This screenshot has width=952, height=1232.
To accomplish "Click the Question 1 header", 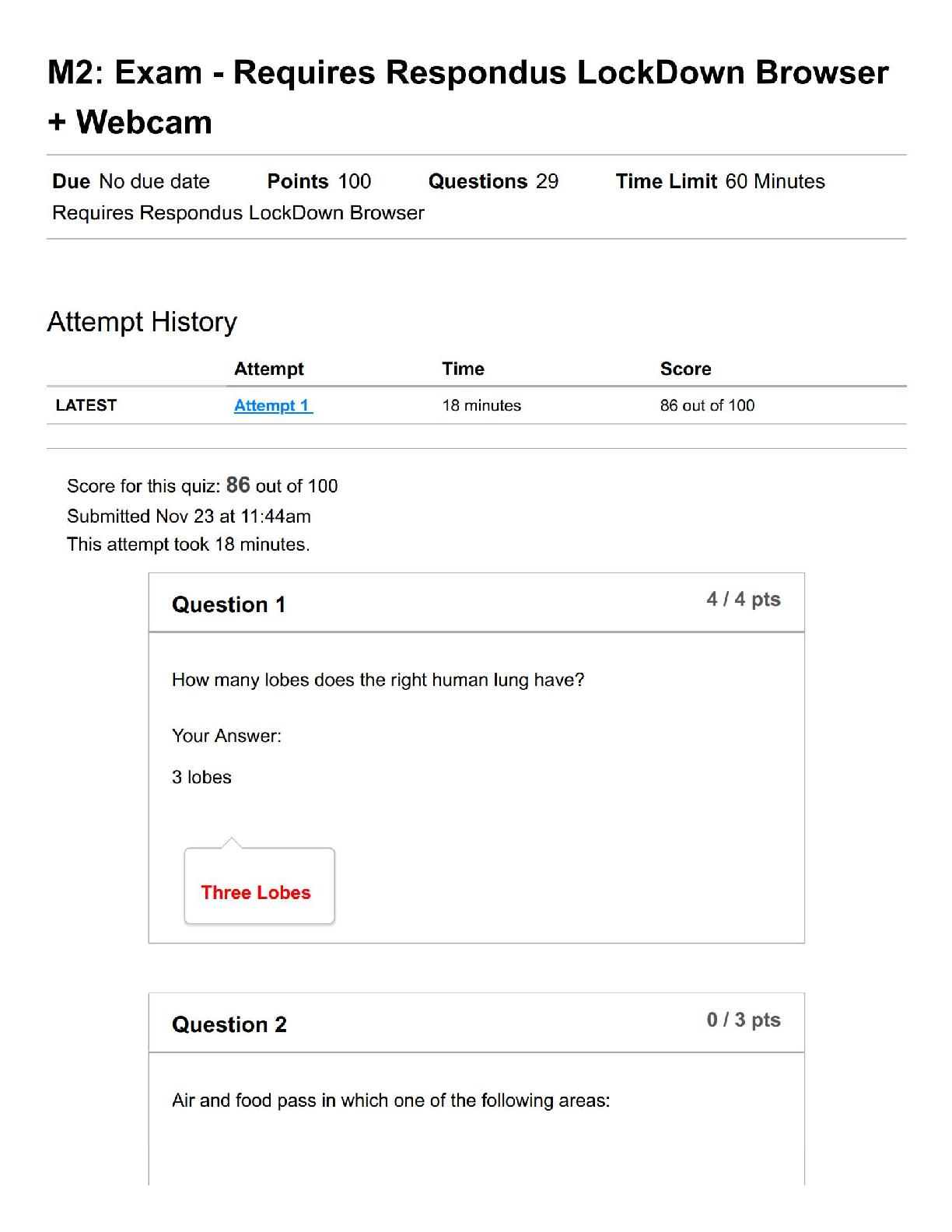I will [x=229, y=604].
